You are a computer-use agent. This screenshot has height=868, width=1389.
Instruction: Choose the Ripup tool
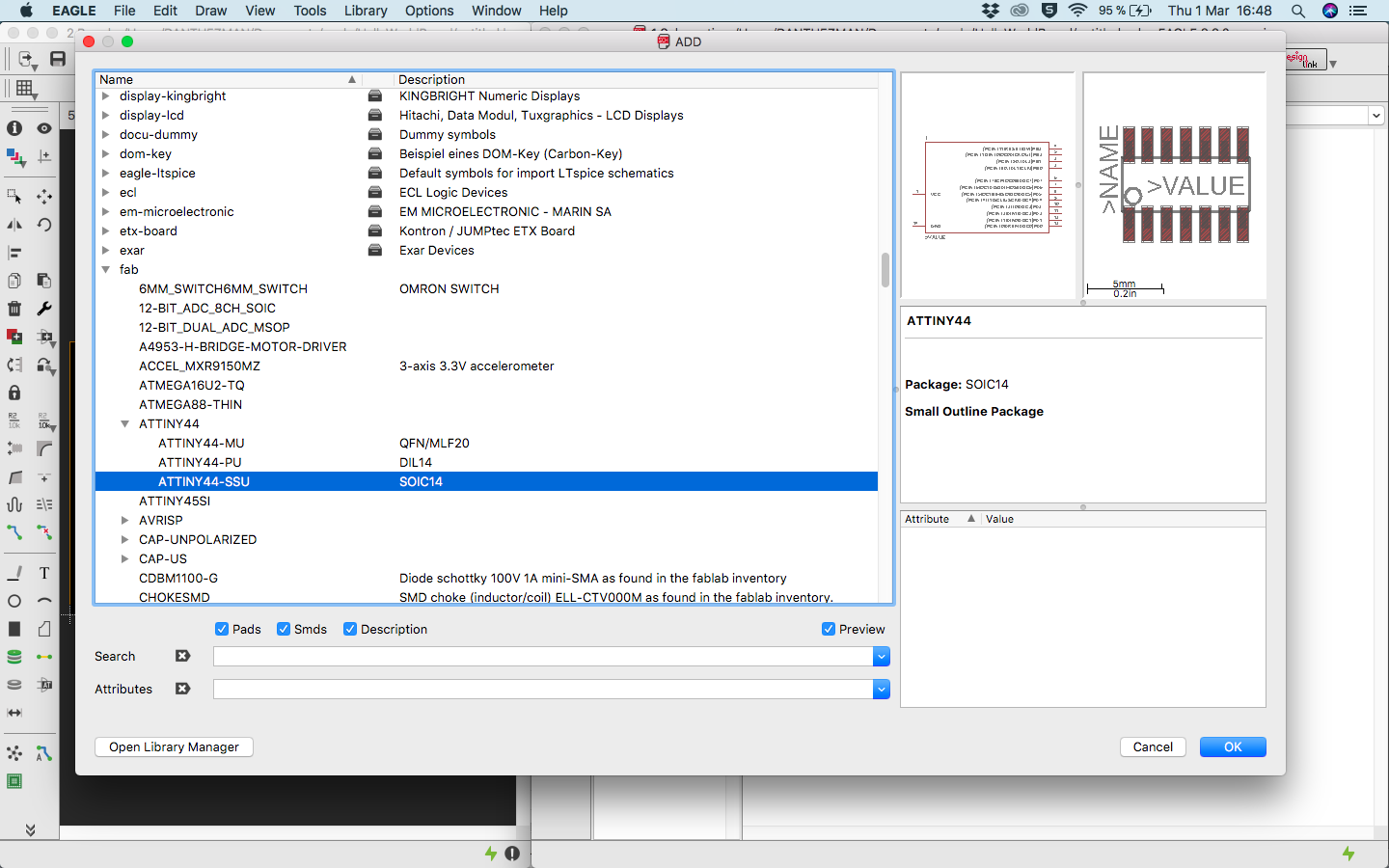44,531
